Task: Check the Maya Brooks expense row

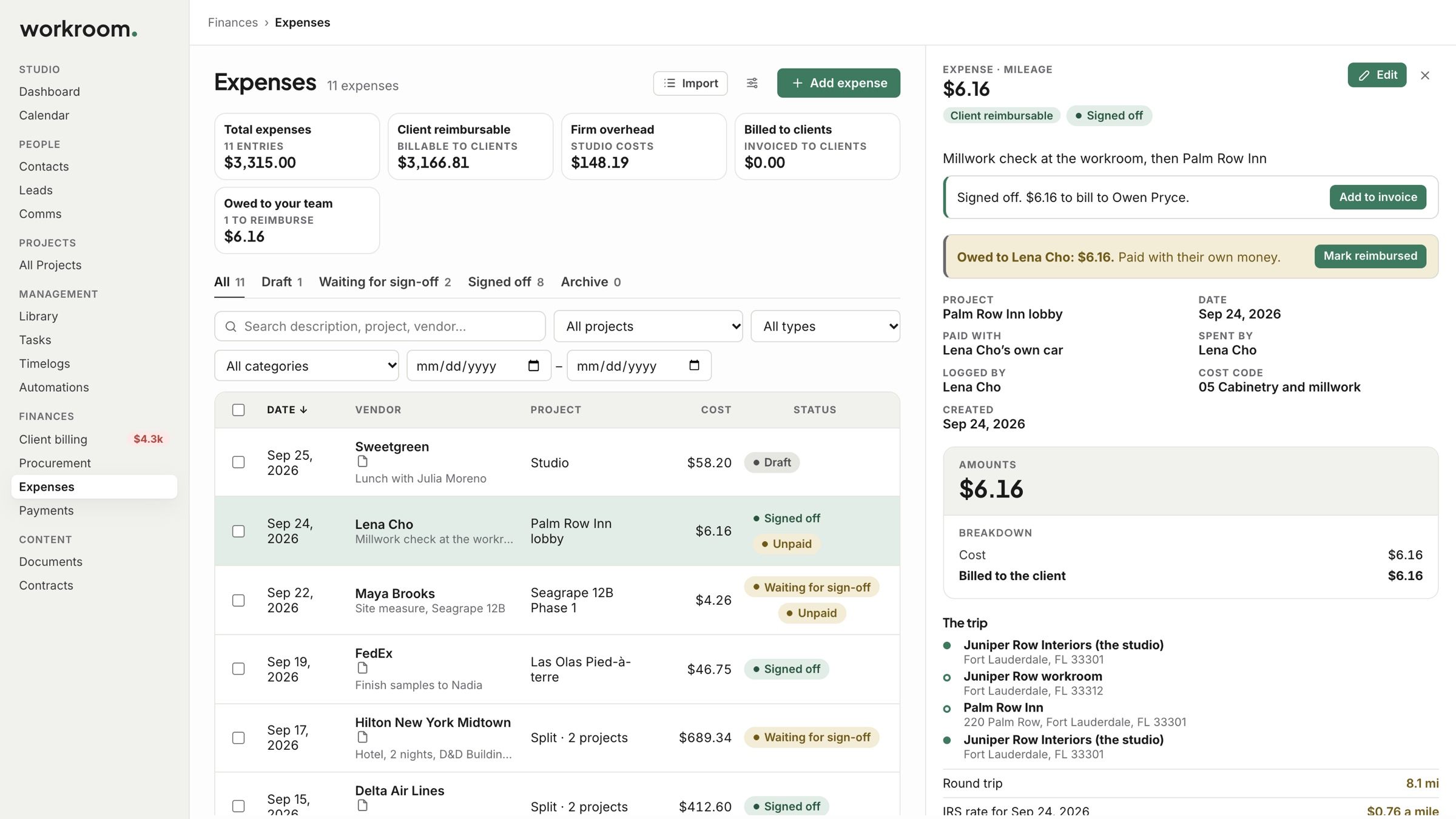Action: (x=238, y=600)
